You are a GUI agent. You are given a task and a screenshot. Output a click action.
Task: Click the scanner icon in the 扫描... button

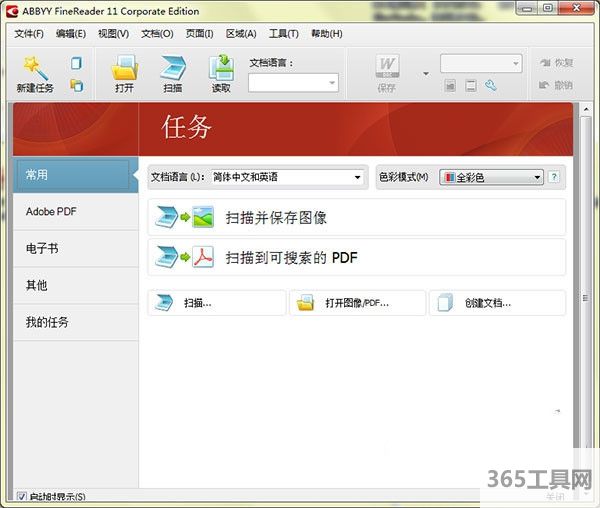(164, 303)
